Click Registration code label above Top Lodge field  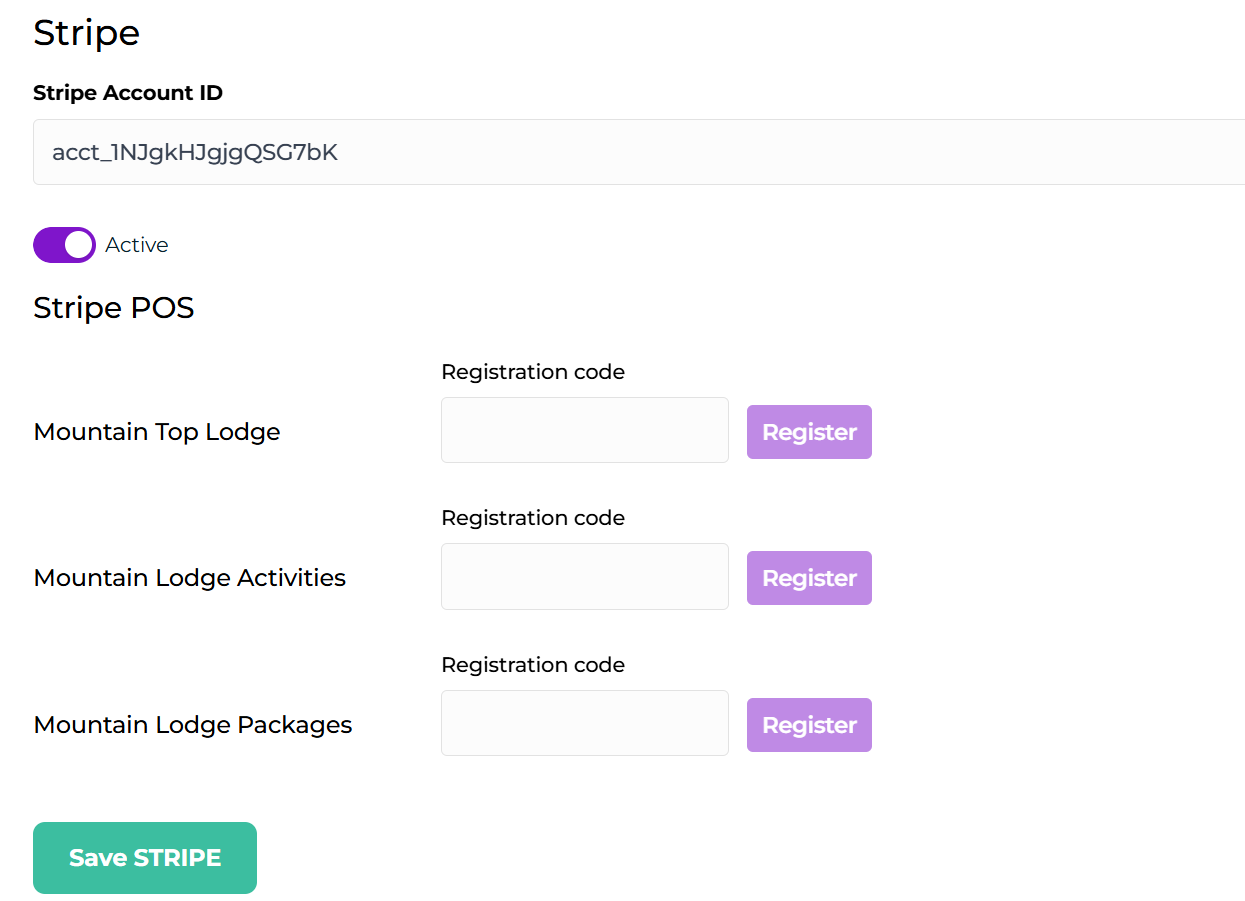click(533, 372)
